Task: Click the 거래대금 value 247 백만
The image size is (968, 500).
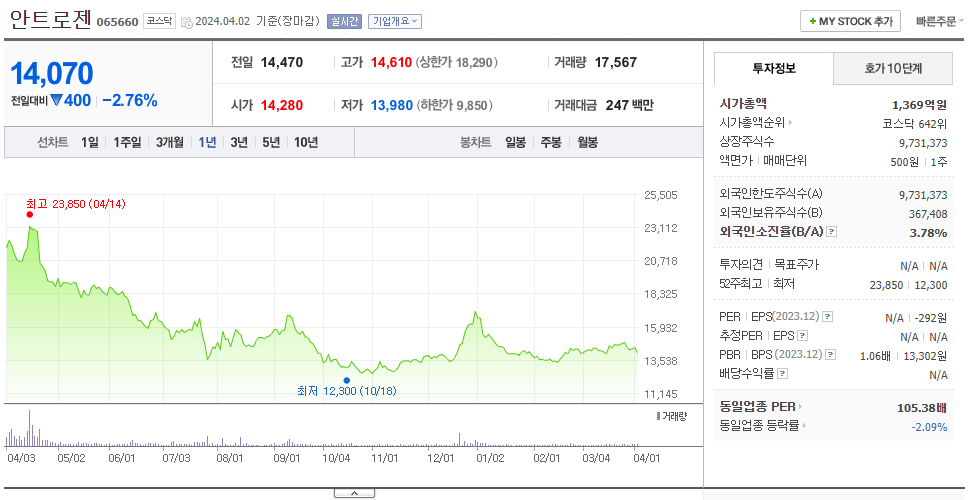Action: pos(630,106)
